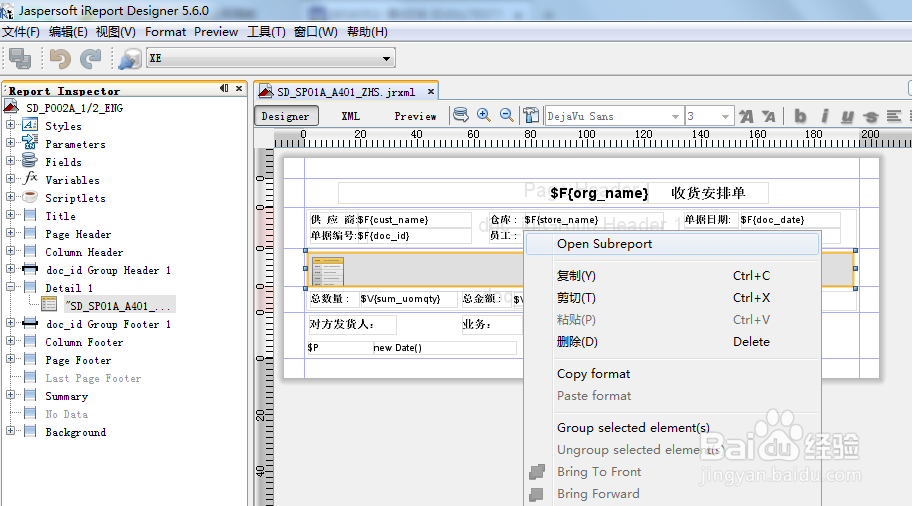
Task: Click the subreport element icon on canvas
Action: (x=328, y=271)
